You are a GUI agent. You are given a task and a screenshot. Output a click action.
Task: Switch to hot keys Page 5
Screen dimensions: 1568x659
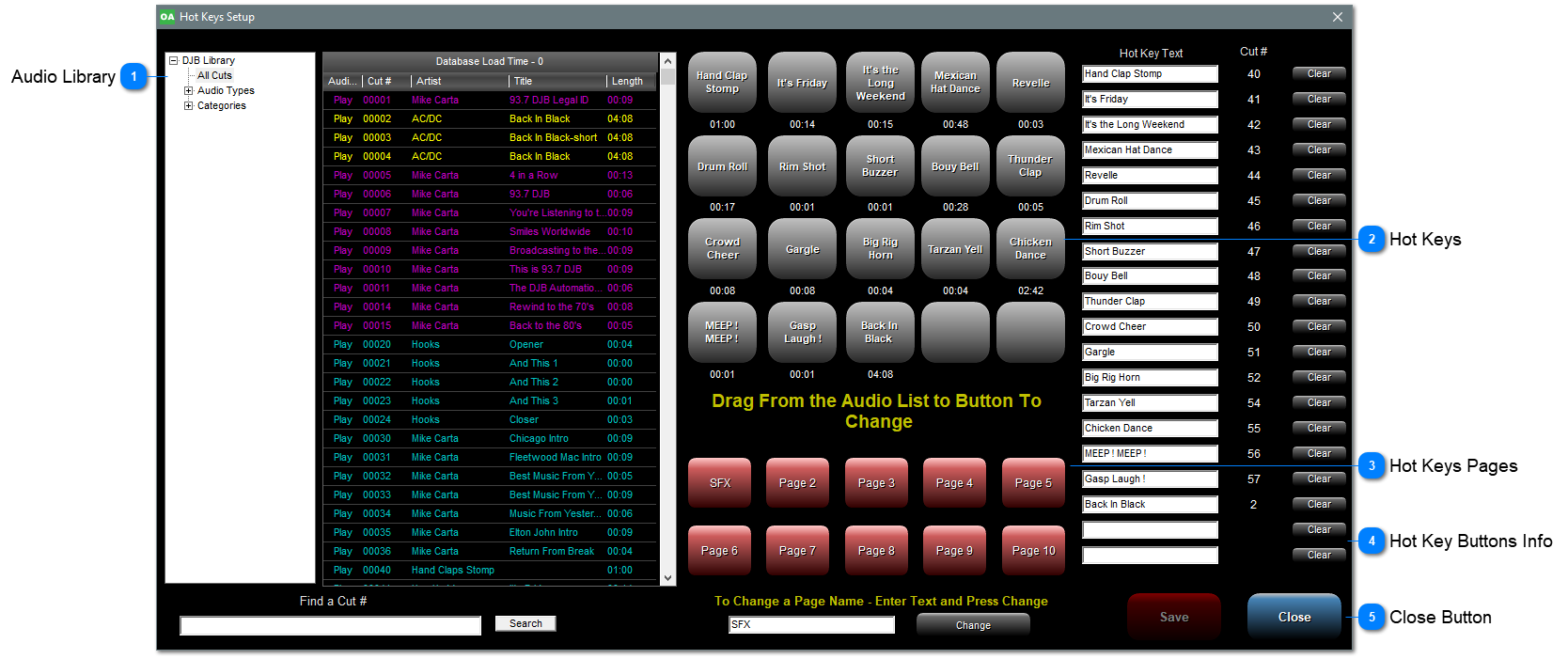point(1033,482)
